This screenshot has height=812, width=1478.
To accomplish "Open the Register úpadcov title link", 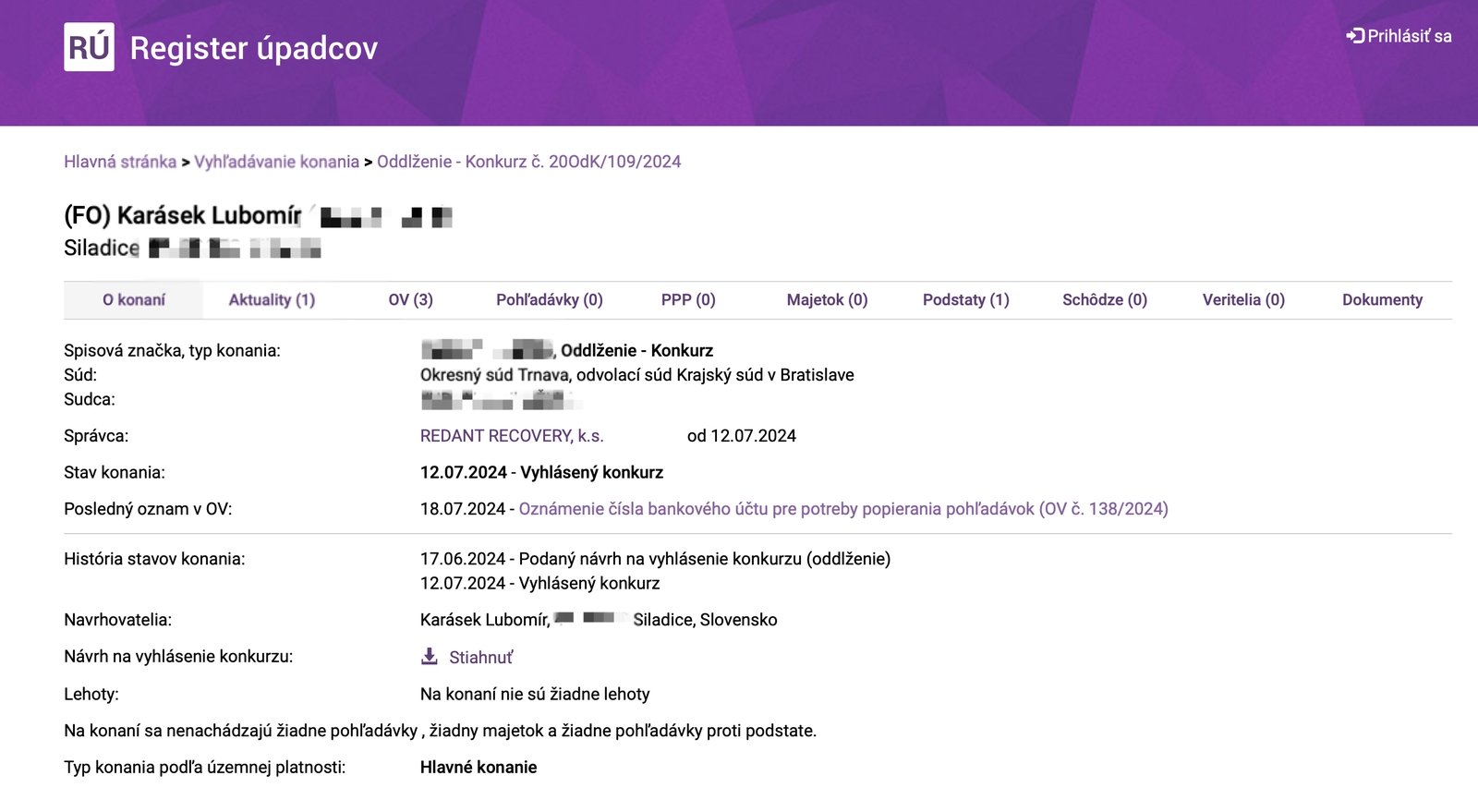I will tap(254, 48).
